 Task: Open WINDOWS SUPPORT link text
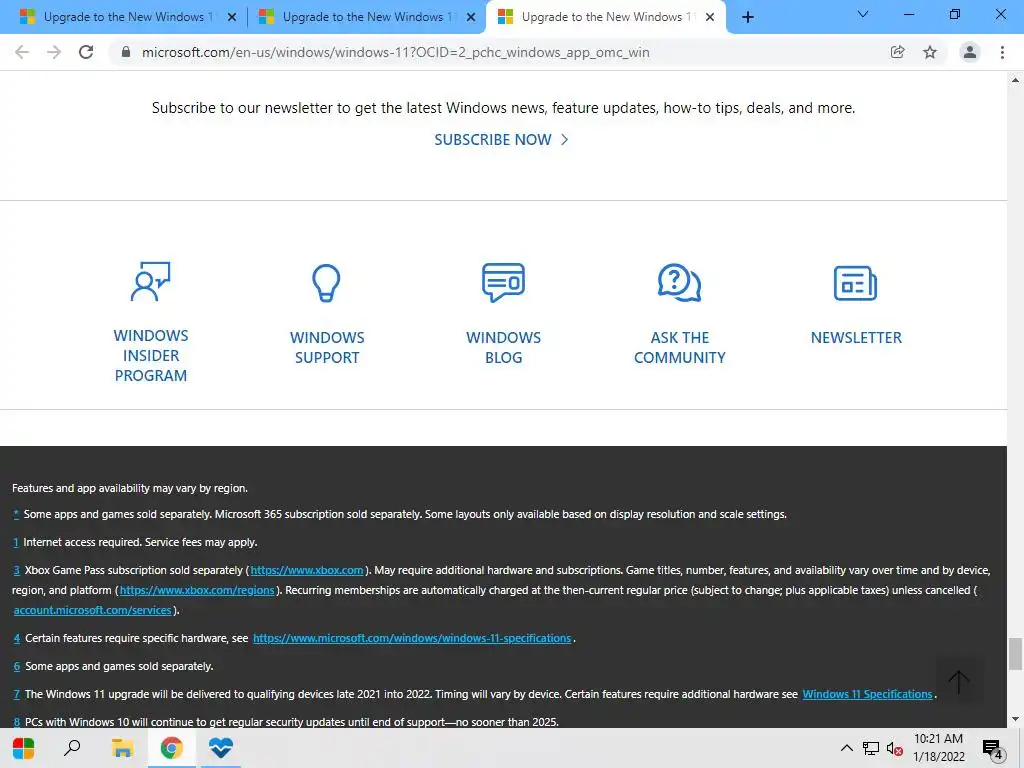(x=327, y=347)
